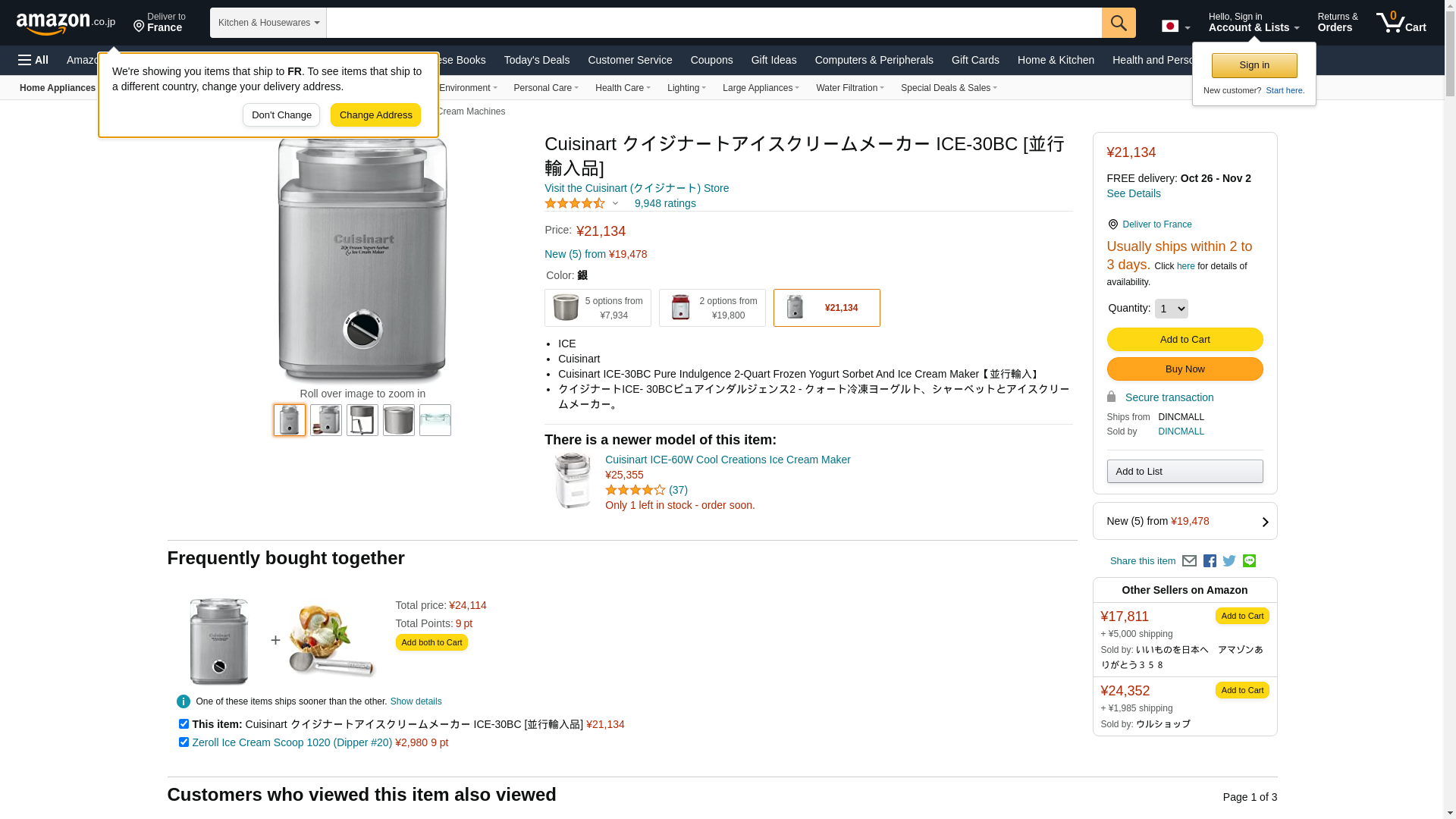Open the language flag selector
1456x819 pixels.
[1175, 27]
